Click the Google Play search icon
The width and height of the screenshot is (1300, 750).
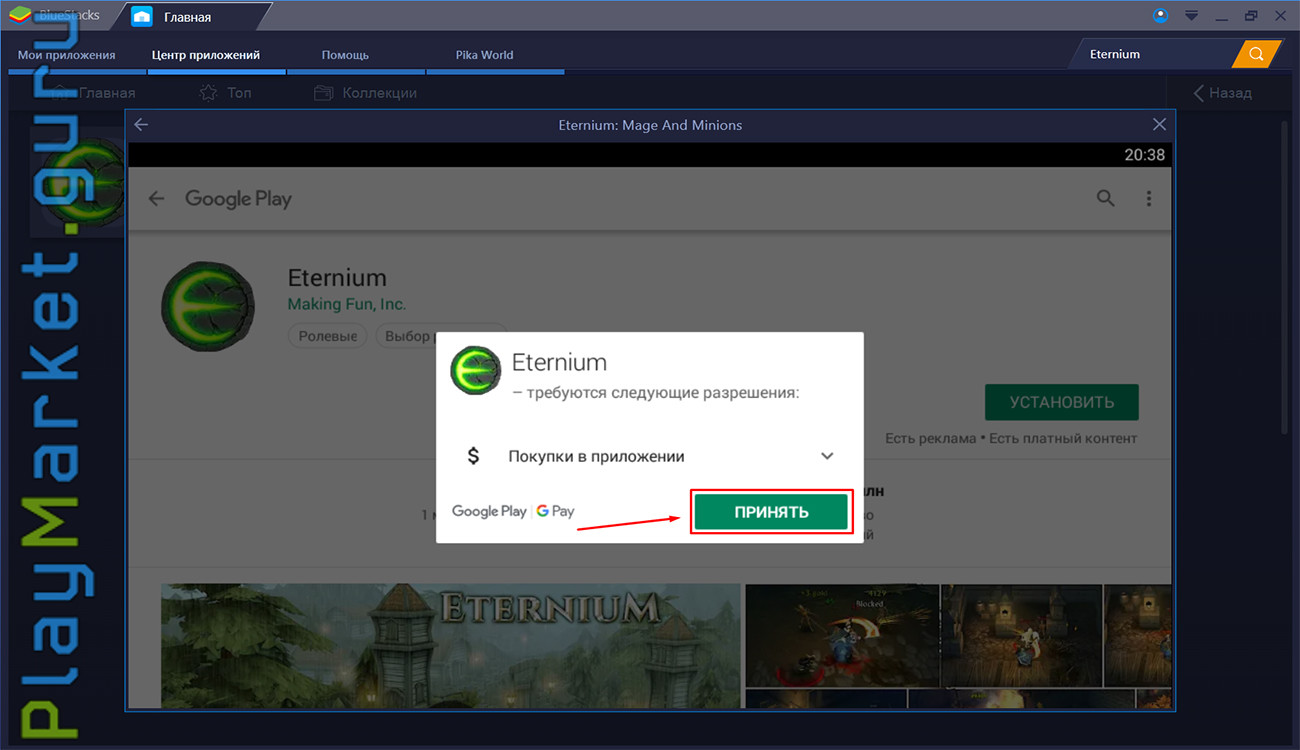(1105, 198)
